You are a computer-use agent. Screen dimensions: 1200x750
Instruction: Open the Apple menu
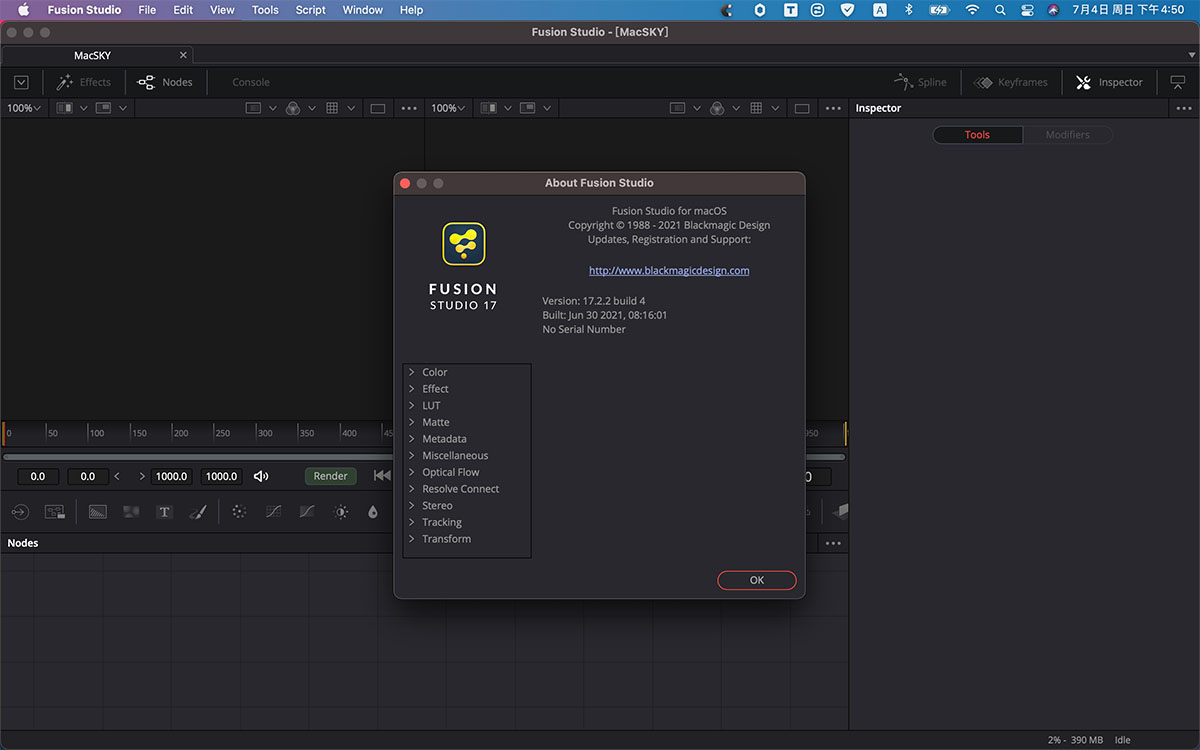pyautogui.click(x=24, y=10)
